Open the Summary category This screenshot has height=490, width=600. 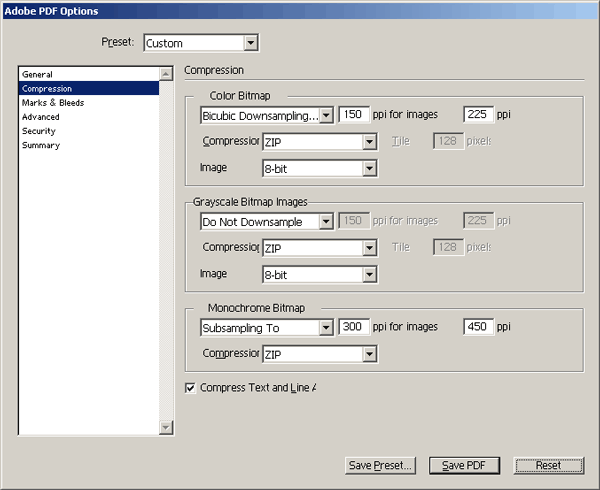[89, 145]
